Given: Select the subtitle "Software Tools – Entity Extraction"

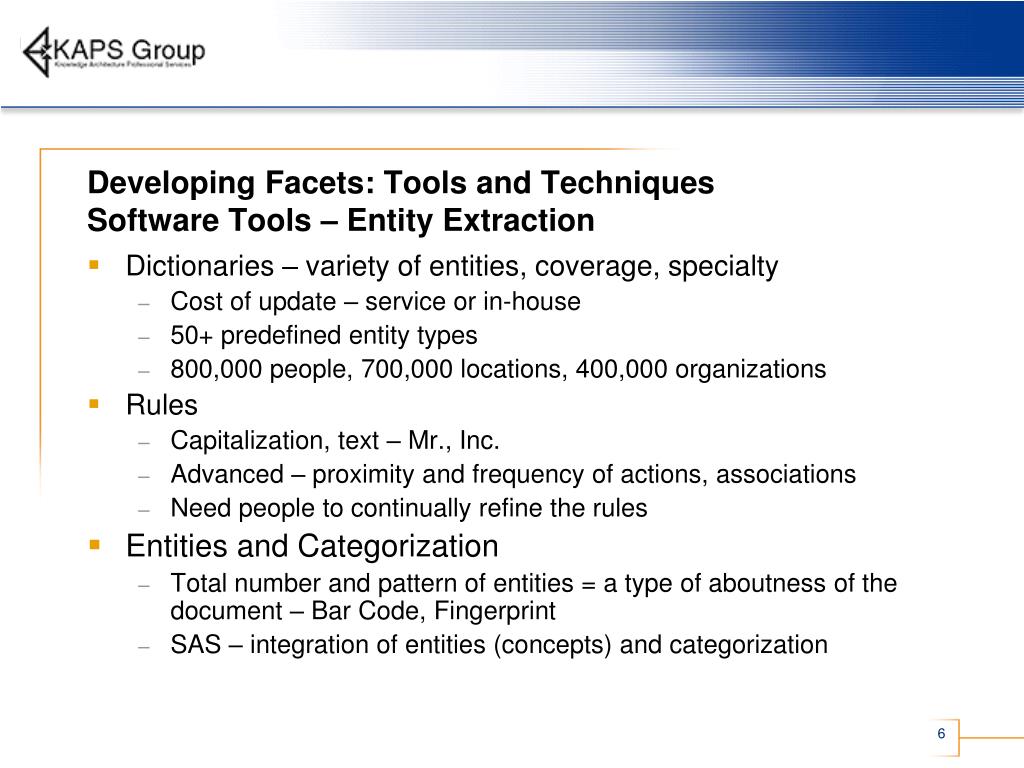Looking at the screenshot, I should point(341,221).
